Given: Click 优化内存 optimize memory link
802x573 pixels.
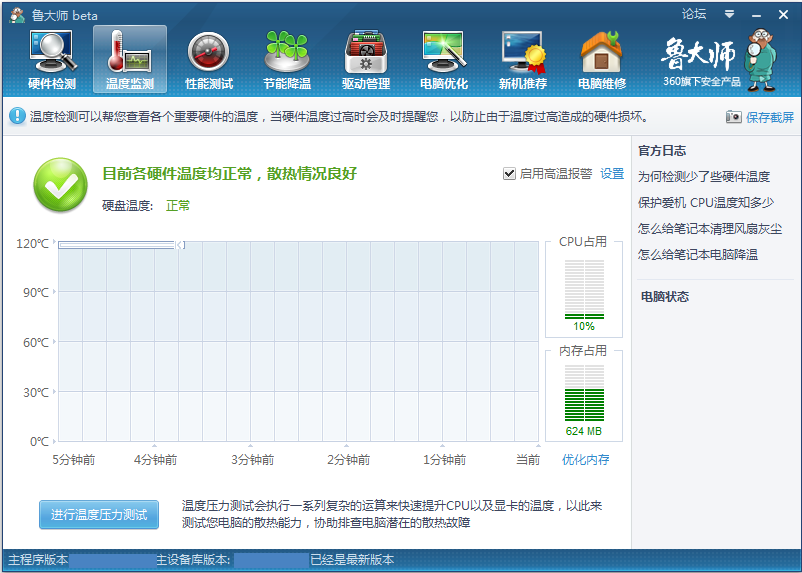Looking at the screenshot, I should pos(585,460).
